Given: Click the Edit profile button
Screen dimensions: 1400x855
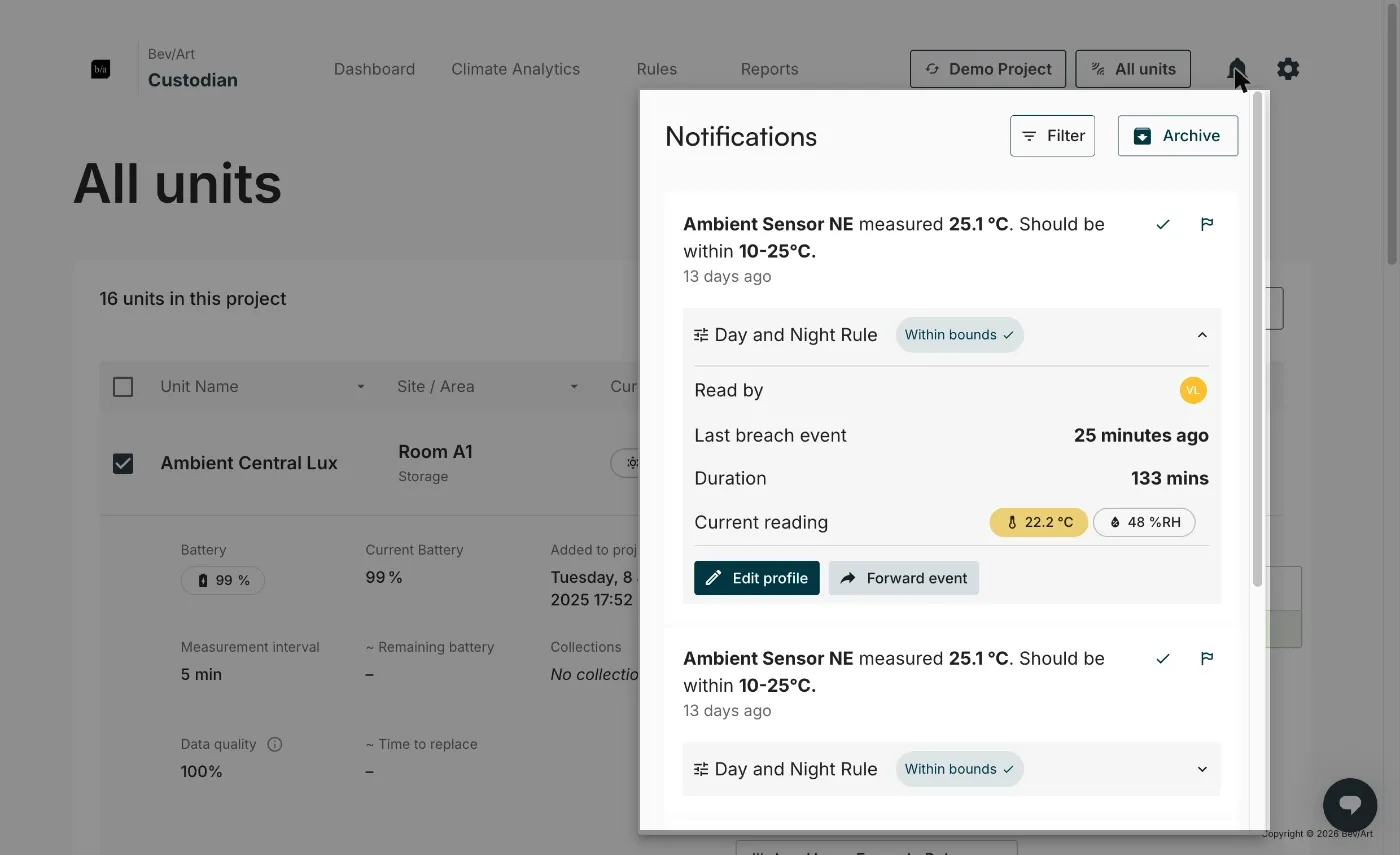Looking at the screenshot, I should tap(757, 578).
